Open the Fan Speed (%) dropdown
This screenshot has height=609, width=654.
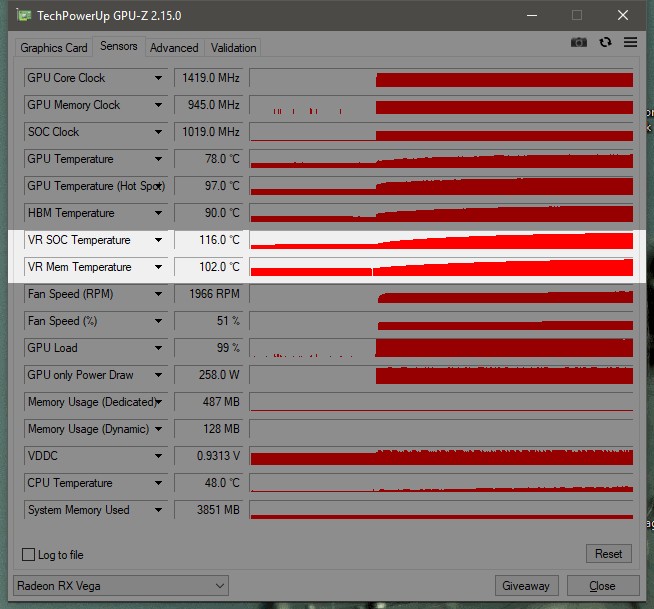(x=158, y=321)
